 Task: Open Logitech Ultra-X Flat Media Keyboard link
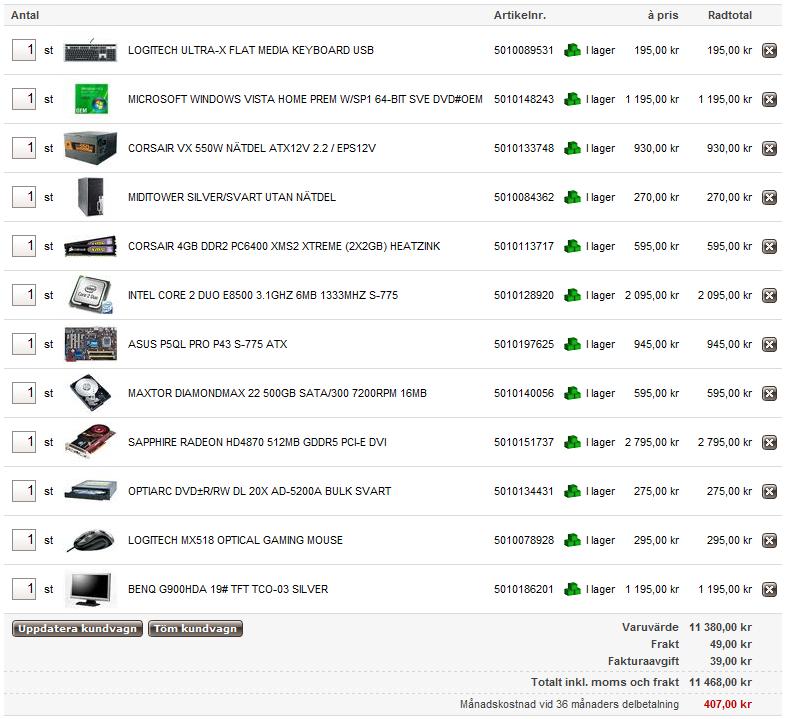(x=251, y=50)
